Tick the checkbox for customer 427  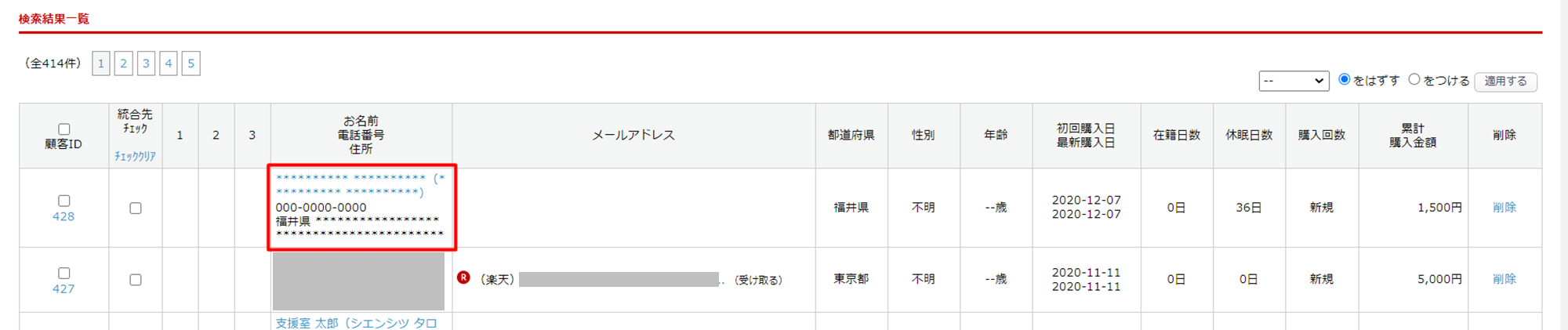[64, 273]
